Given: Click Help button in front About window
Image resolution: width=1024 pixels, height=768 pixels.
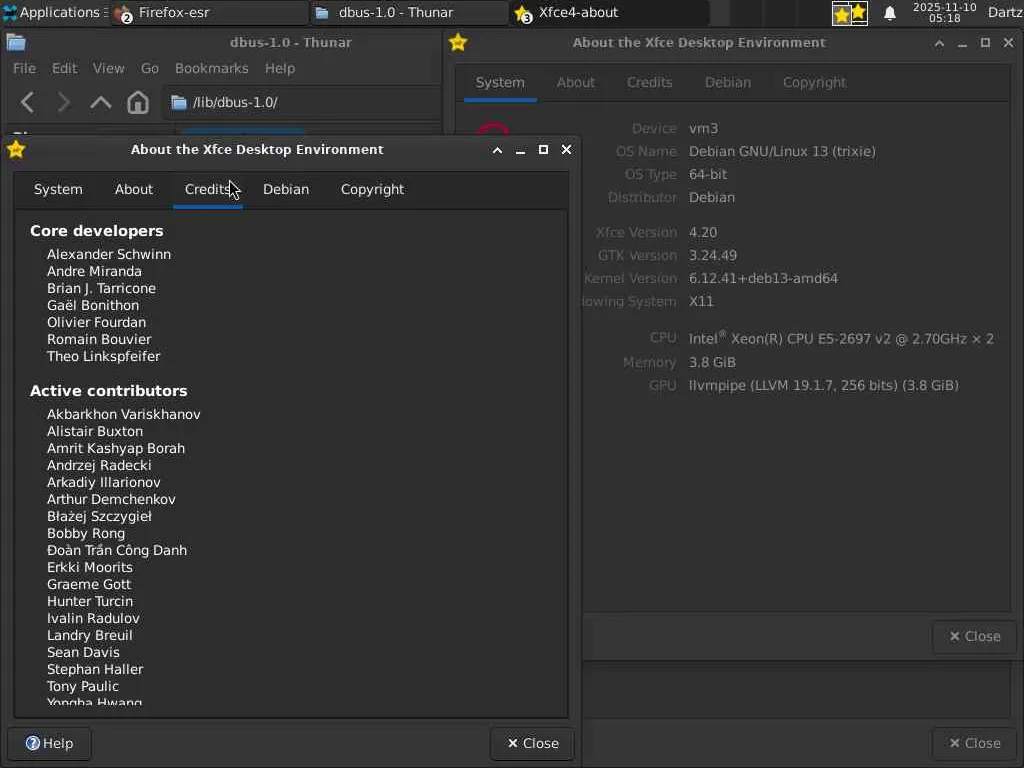Looking at the screenshot, I should pos(50,743).
